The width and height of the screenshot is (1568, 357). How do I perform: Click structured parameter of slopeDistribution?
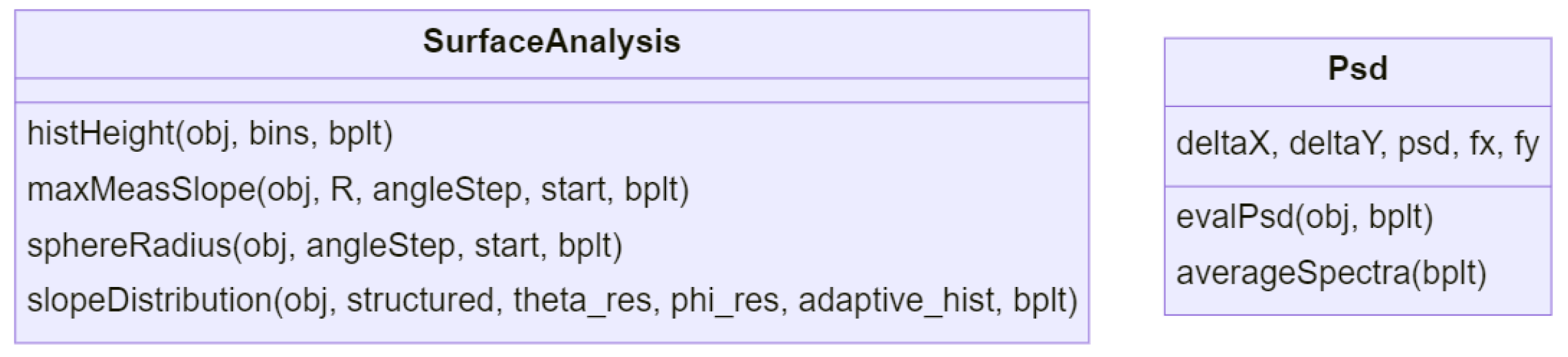coord(419,301)
